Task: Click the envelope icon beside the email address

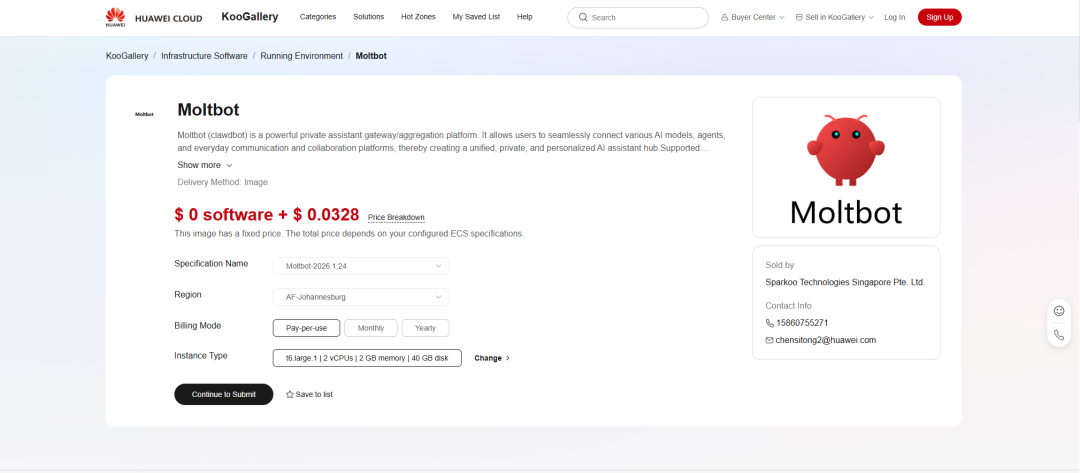Action: pos(769,340)
